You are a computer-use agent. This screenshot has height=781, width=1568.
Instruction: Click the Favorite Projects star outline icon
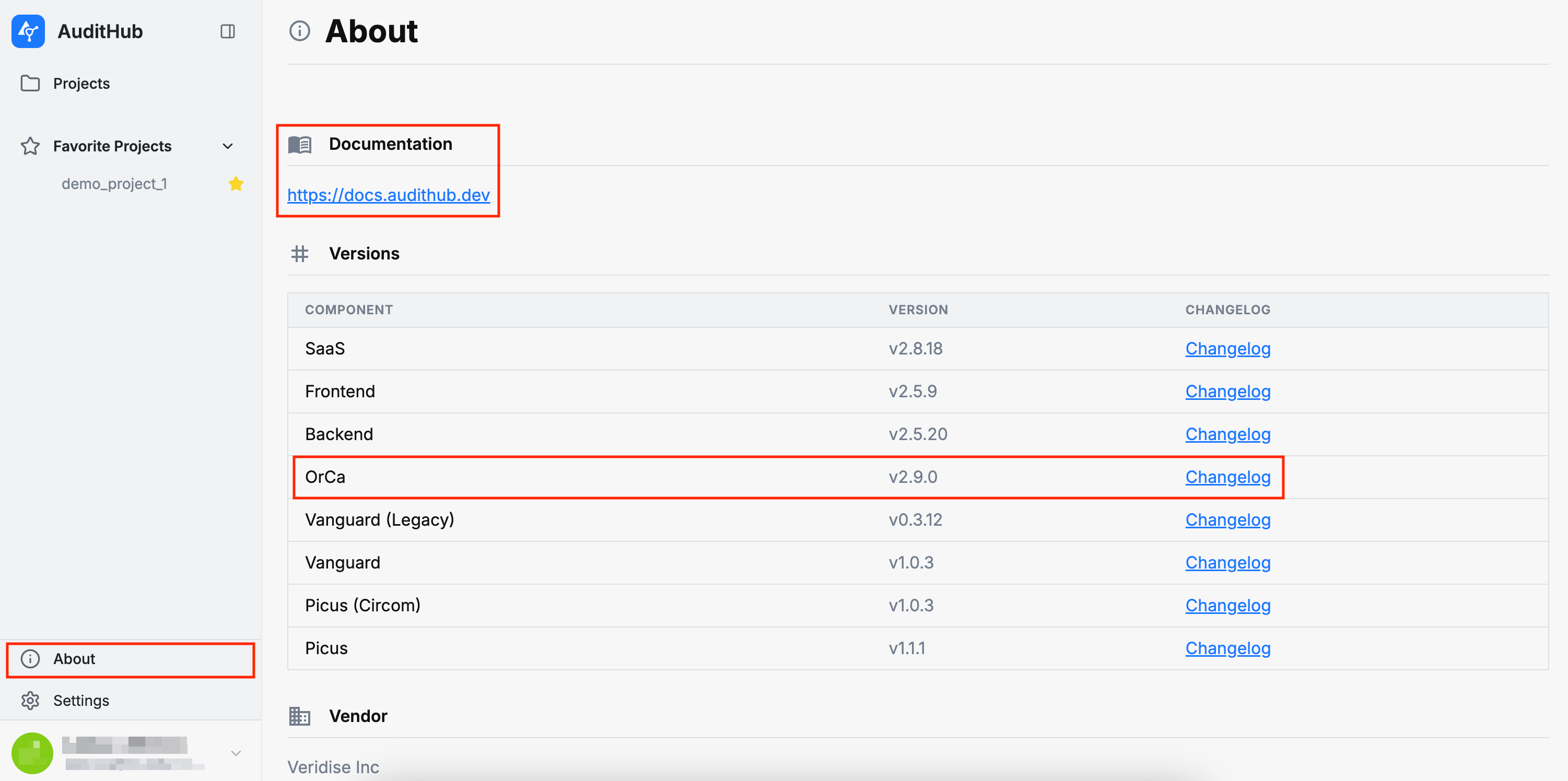(30, 146)
